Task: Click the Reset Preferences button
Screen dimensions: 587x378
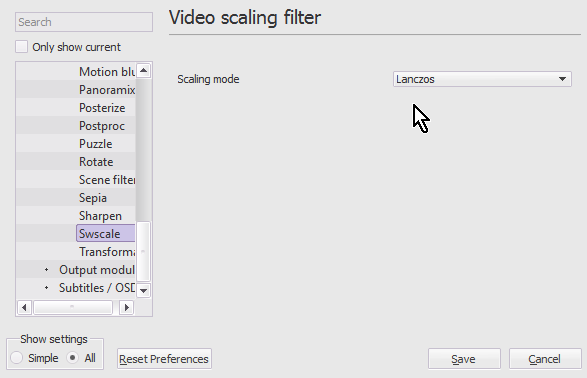Action: pos(164,359)
